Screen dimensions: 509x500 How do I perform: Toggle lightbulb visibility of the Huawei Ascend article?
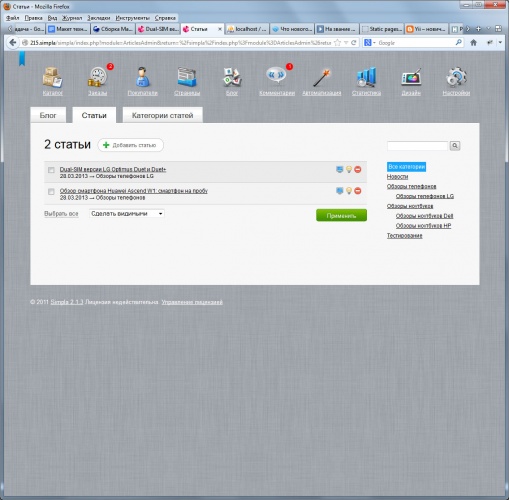click(x=349, y=191)
